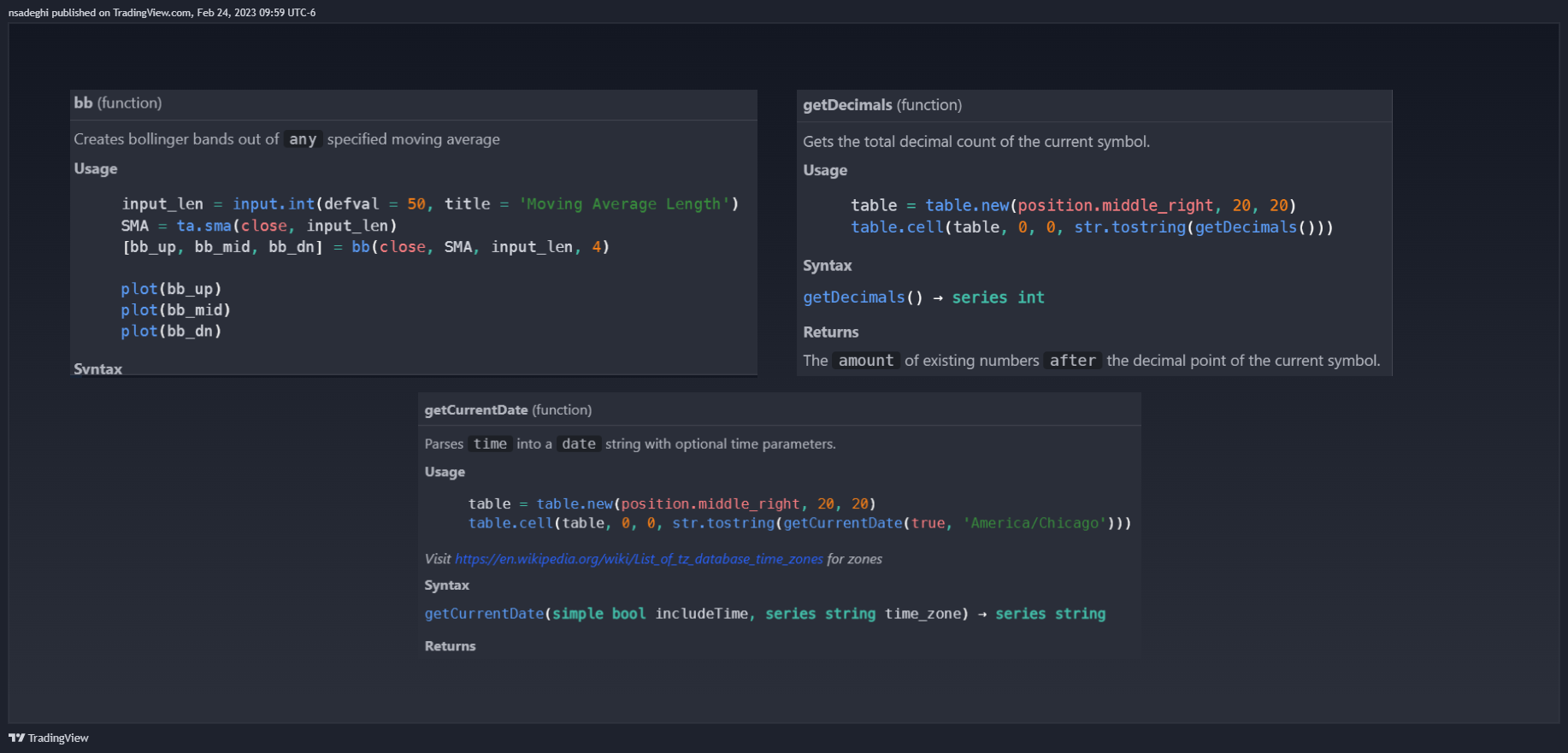Click the 'date' inline code in getCurrentDate description

[579, 444]
